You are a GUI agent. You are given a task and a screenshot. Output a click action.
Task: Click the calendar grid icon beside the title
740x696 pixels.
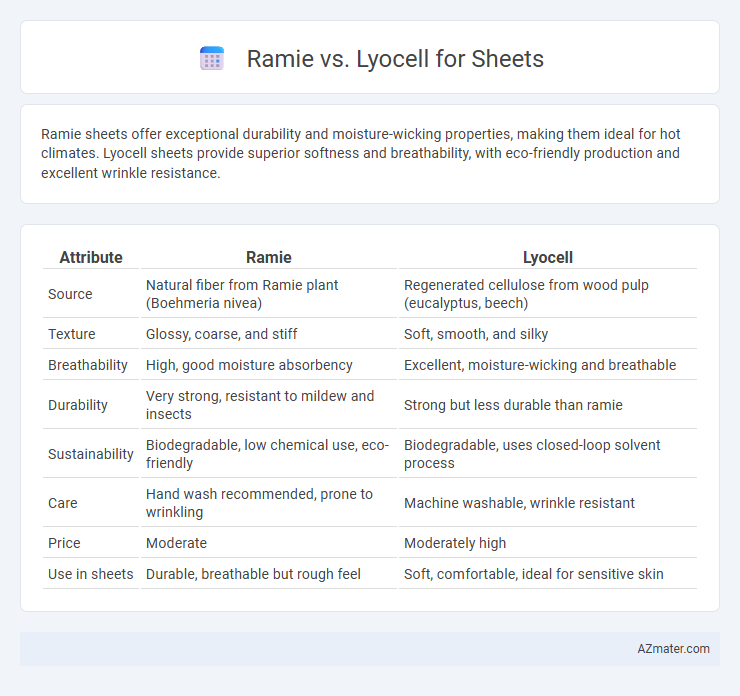212,59
